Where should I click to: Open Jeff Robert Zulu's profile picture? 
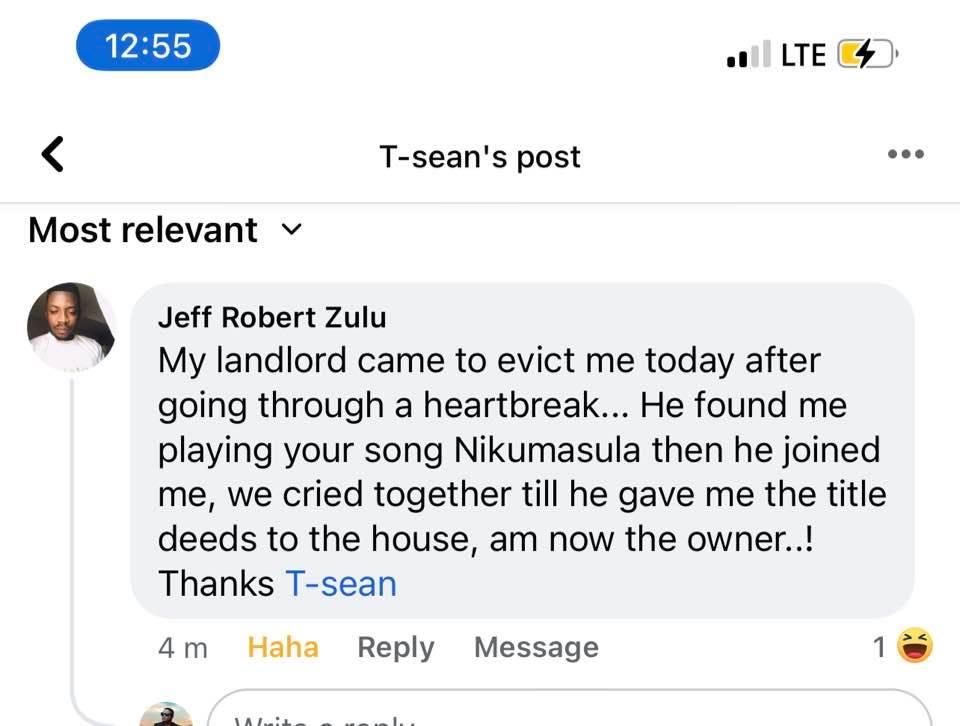72,327
